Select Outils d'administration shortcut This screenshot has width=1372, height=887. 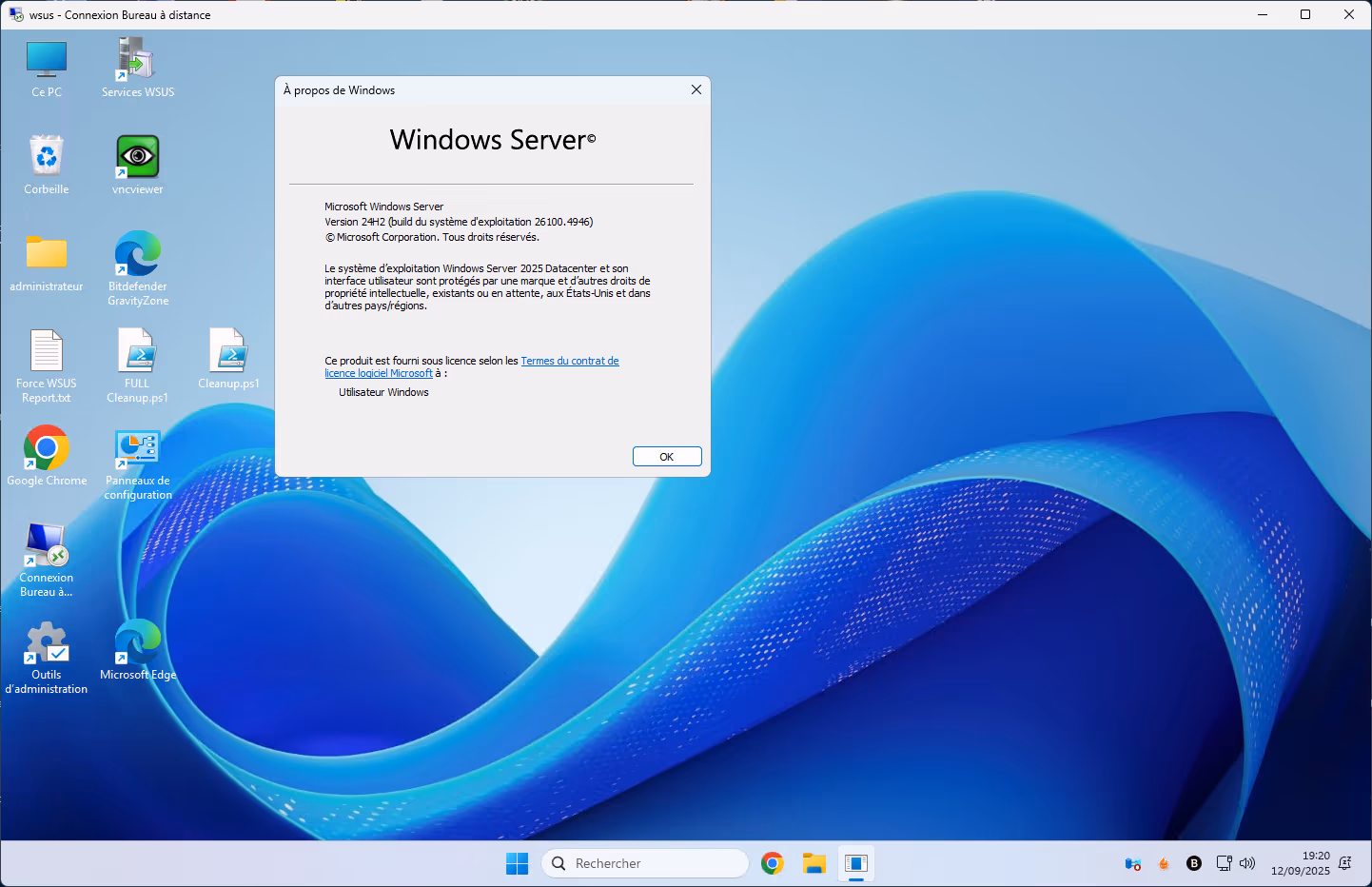tap(47, 659)
